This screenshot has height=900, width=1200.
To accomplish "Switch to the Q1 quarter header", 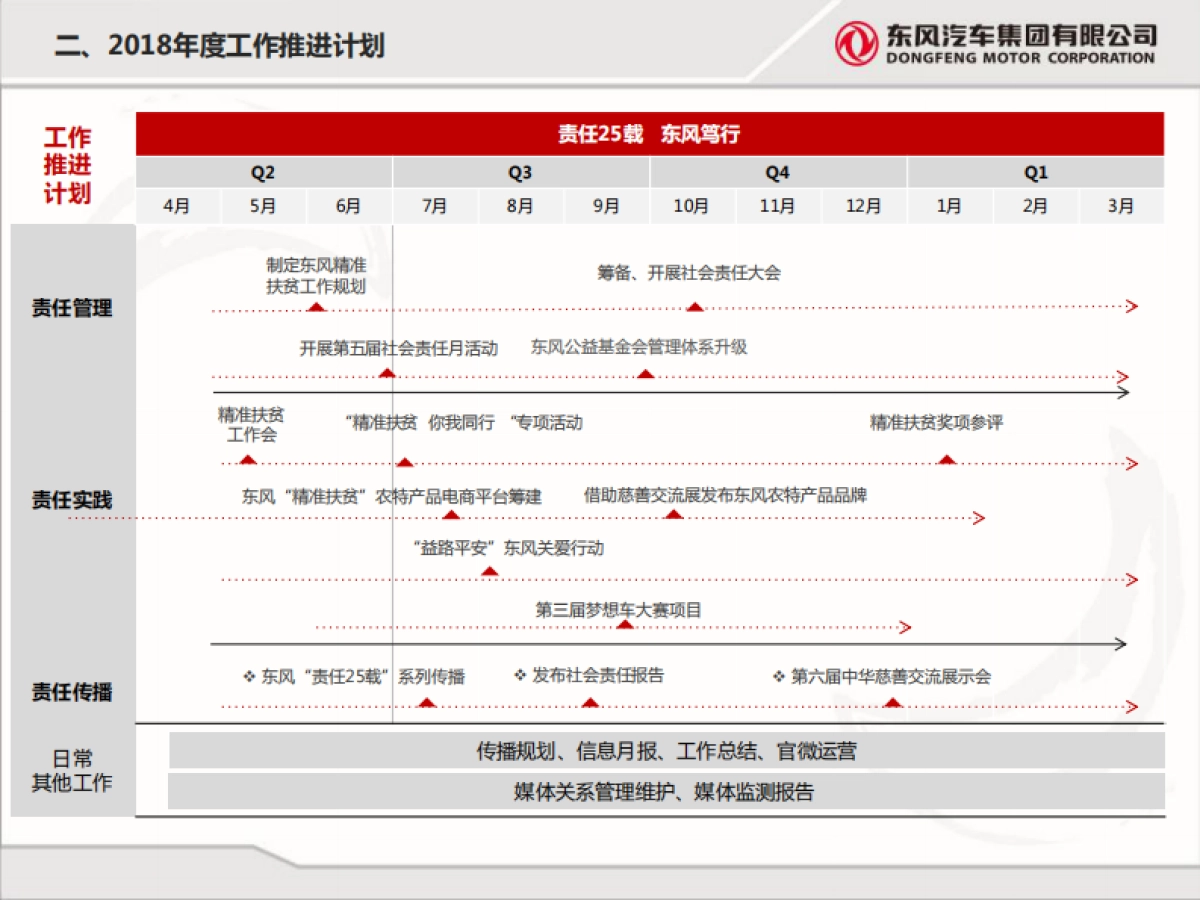I will 1035,172.
